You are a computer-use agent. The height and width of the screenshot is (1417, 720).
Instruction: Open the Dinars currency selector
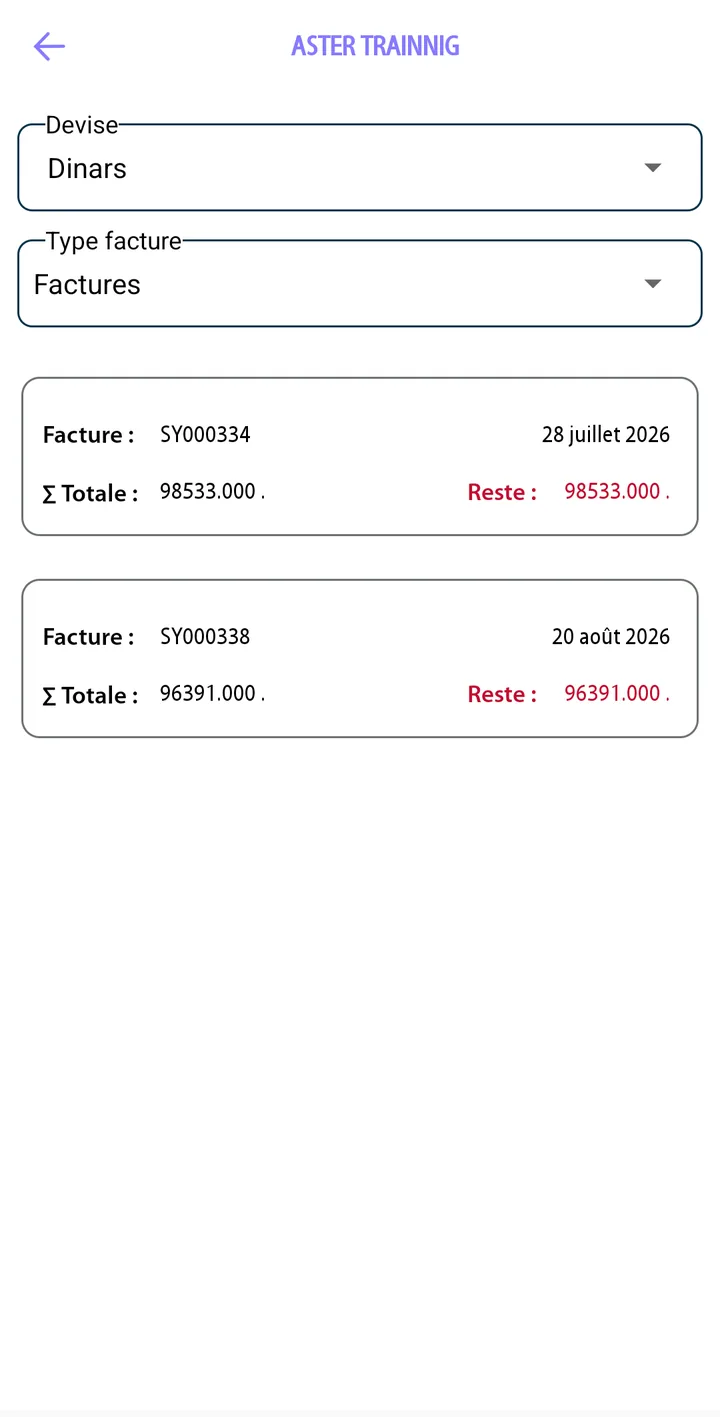[x=360, y=168]
